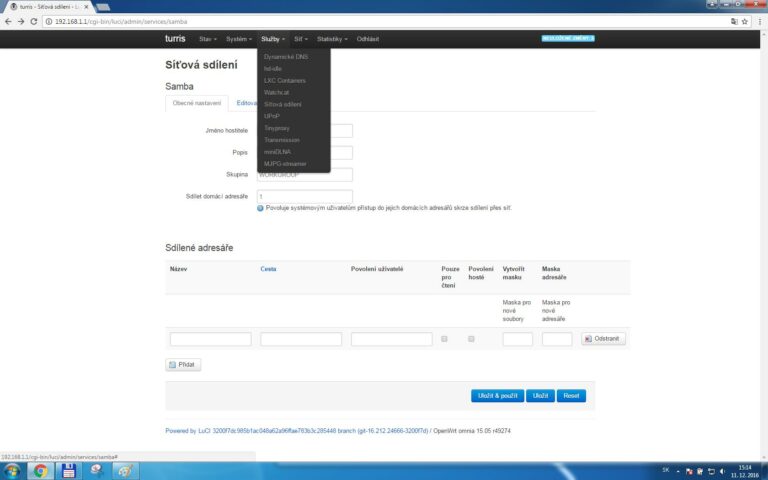The image size is (768, 480).
Task: Add a new share with Přidat
Action: pyautogui.click(x=183, y=364)
